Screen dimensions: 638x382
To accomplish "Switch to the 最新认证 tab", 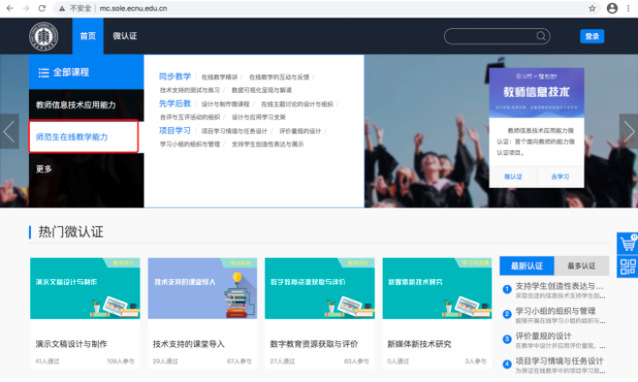I will point(527,266).
